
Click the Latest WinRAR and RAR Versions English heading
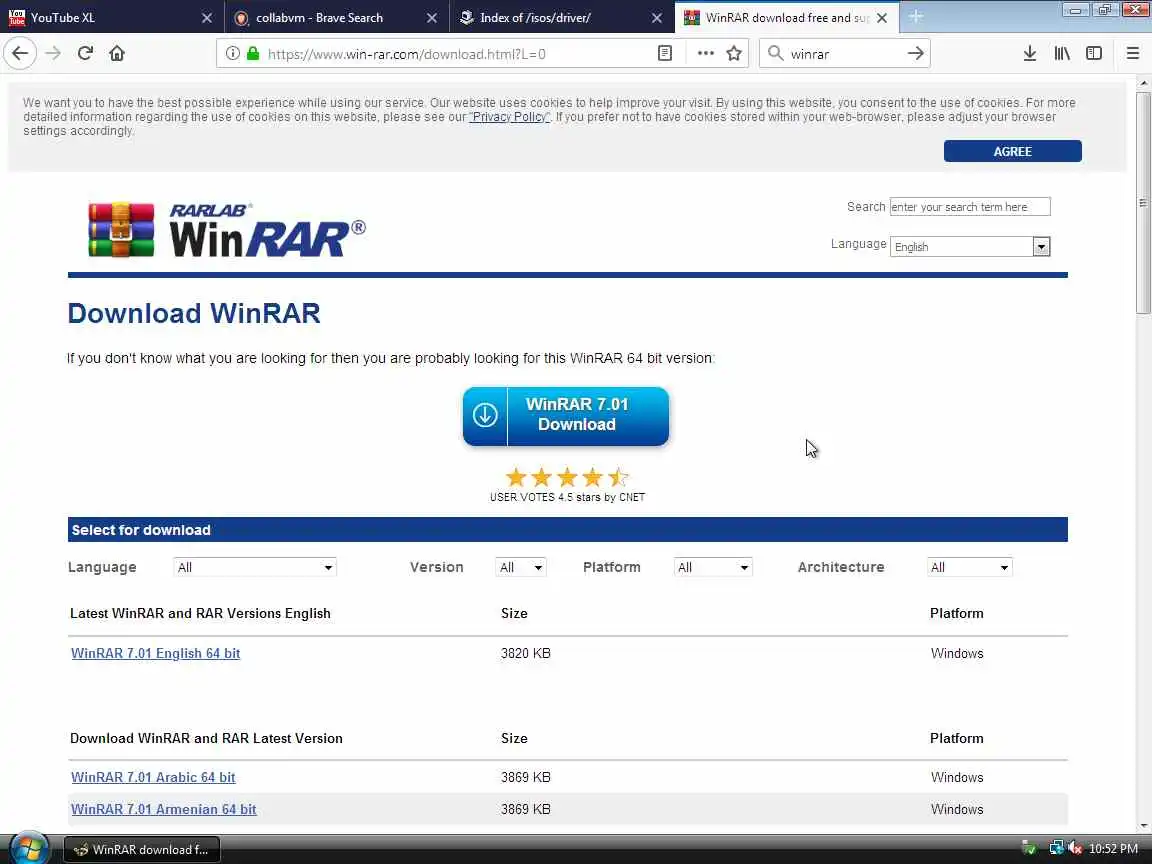pos(200,613)
